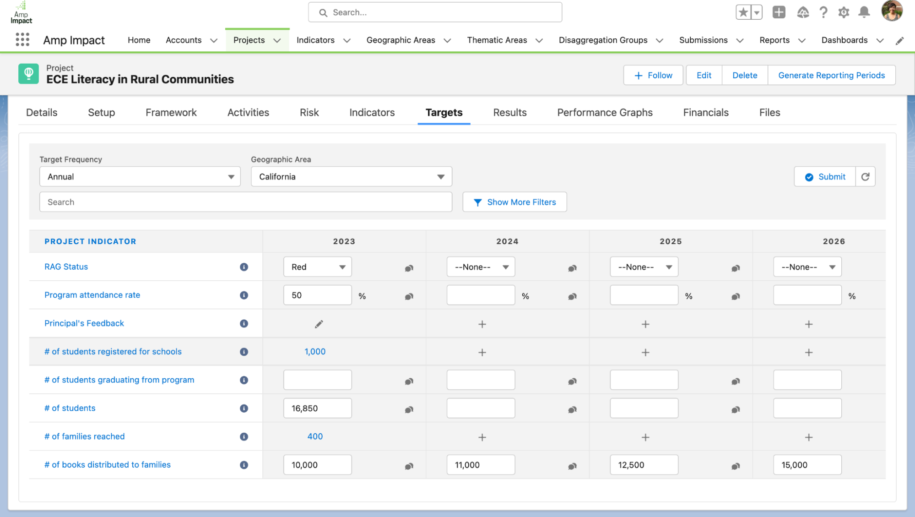Switch to the Framework tab
915x517 pixels.
coord(171,113)
